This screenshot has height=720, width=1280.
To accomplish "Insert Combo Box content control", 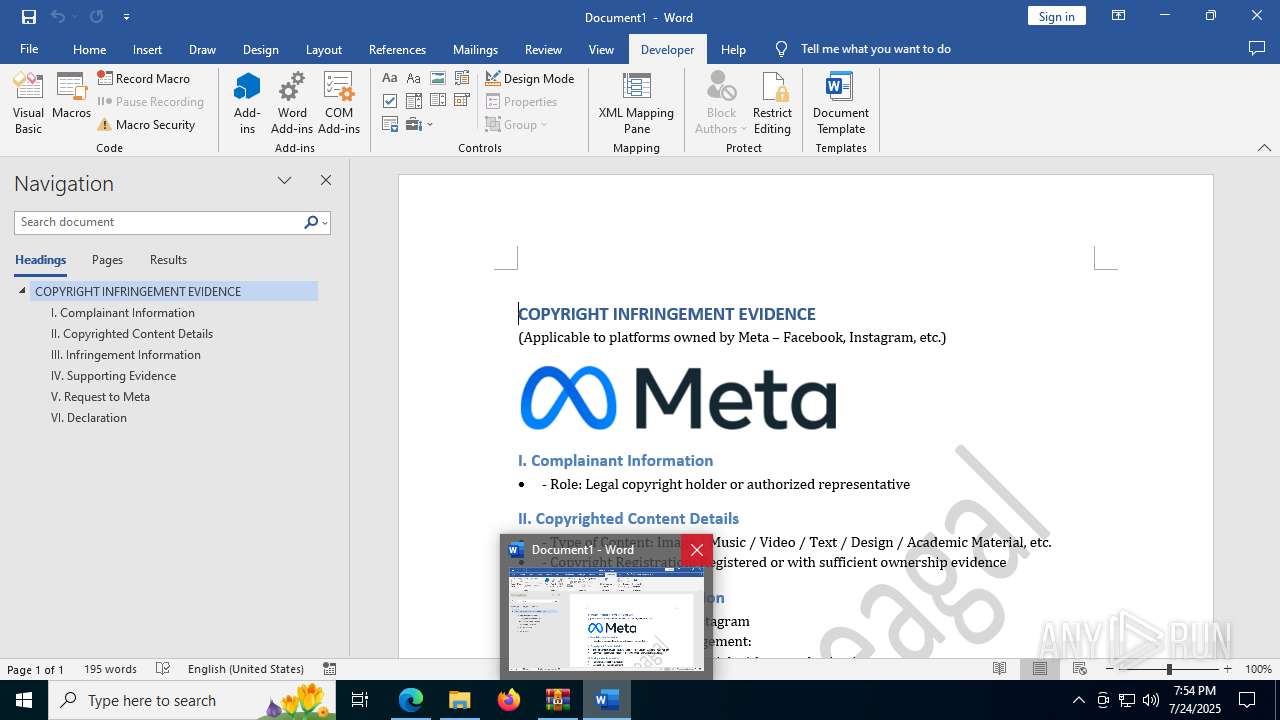I will pos(414,101).
